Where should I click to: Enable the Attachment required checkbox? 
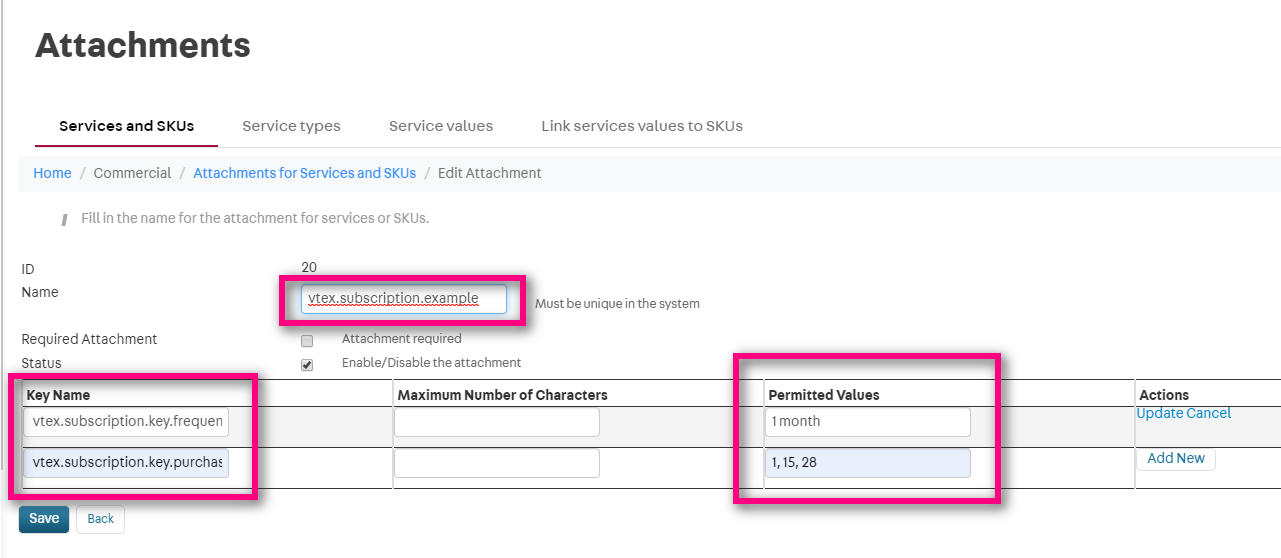pos(307,341)
